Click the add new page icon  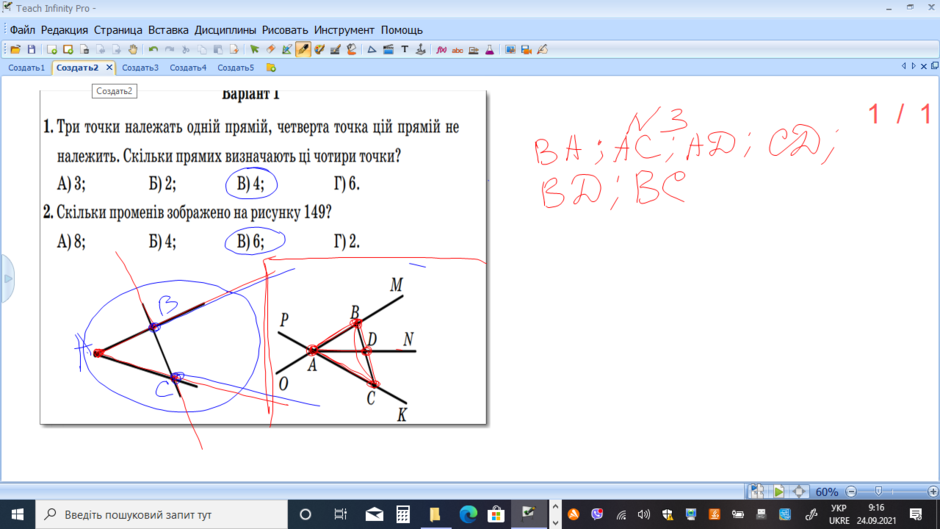[52, 50]
